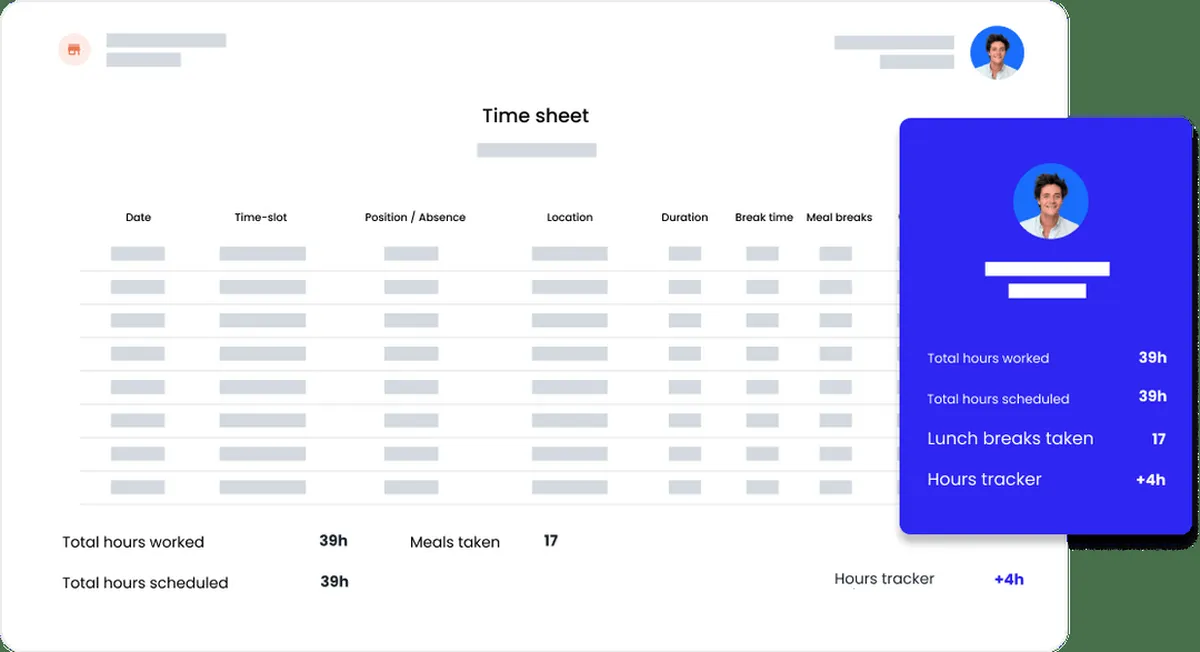Select the Position / Absence column header
The width and height of the screenshot is (1200, 652).
(415, 217)
